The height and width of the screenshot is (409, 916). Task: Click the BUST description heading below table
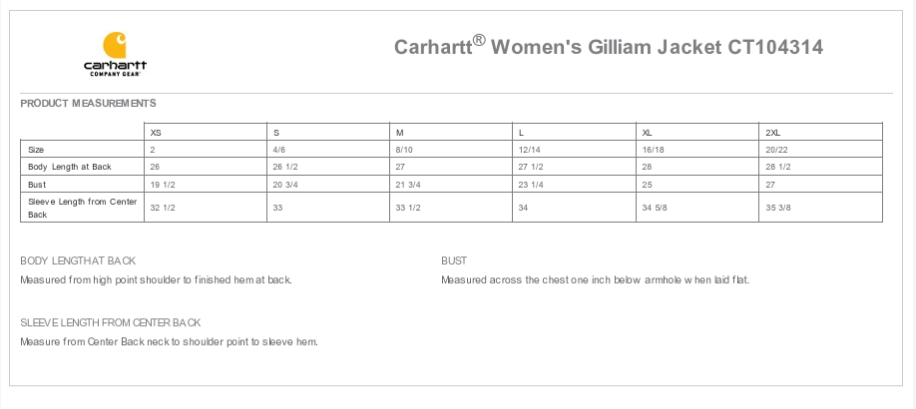coord(454,261)
